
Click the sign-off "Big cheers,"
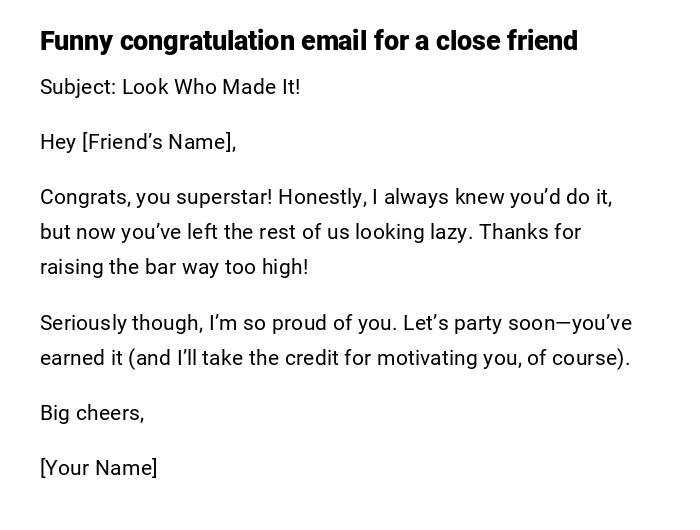coord(92,413)
